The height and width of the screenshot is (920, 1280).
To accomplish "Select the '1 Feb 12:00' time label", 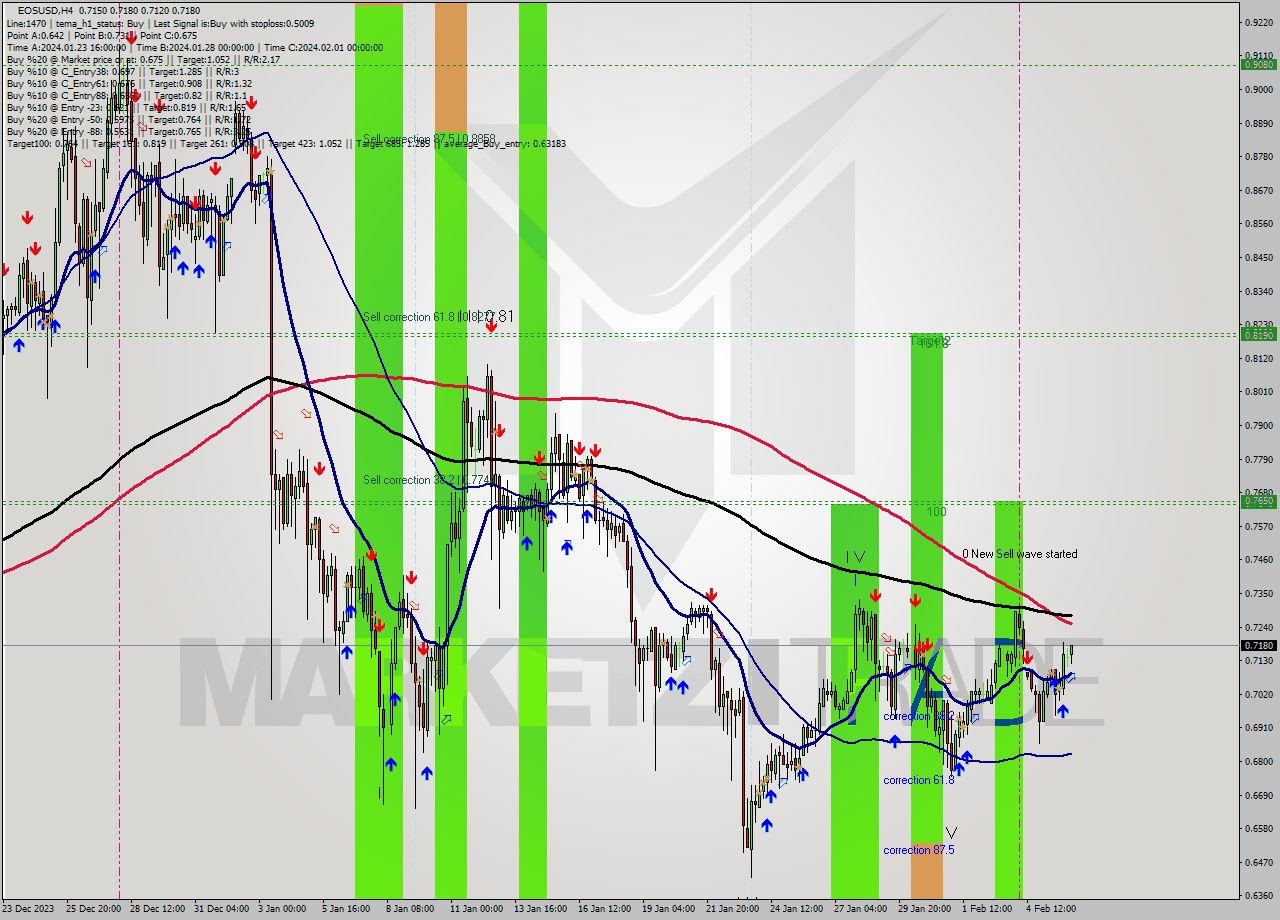I will tap(986, 909).
